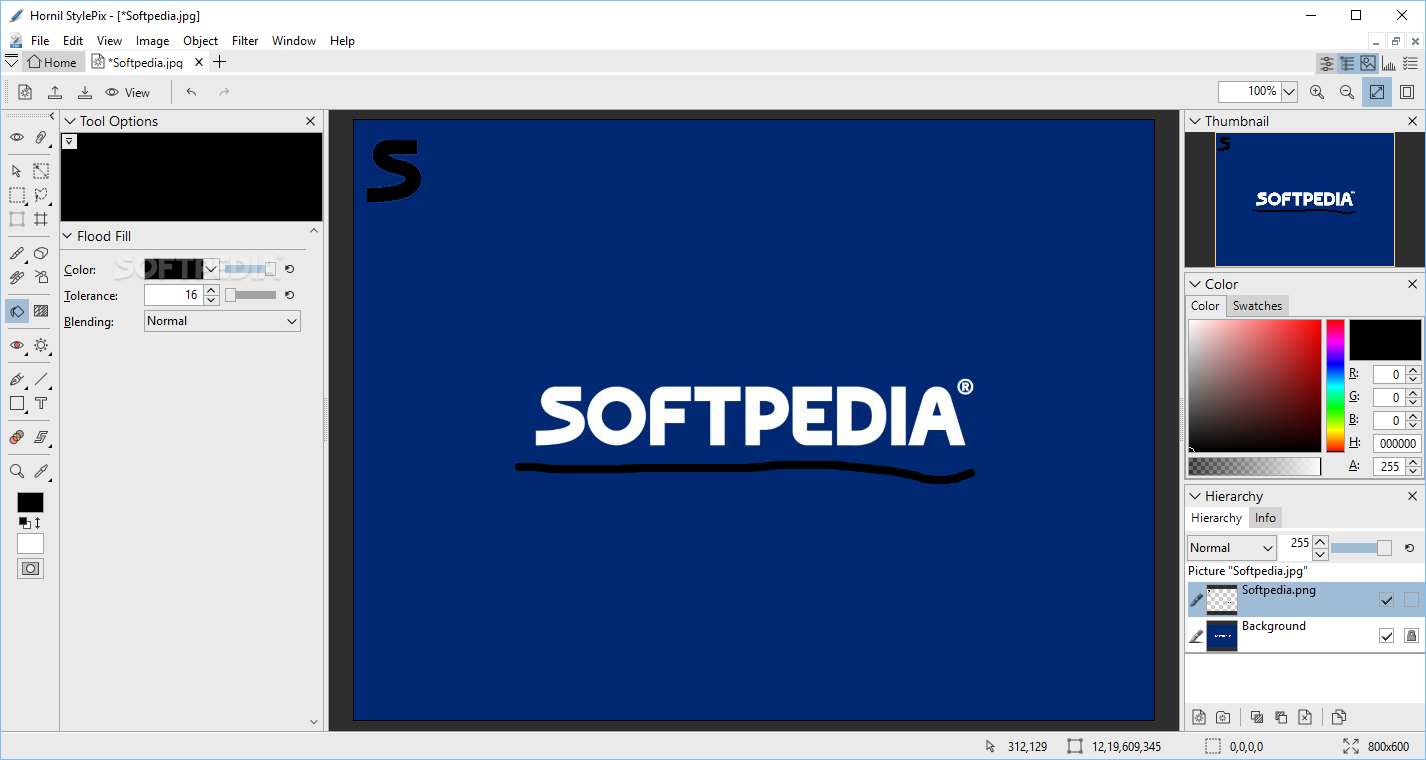
Task: Select the pen path tool
Action: 17,379
